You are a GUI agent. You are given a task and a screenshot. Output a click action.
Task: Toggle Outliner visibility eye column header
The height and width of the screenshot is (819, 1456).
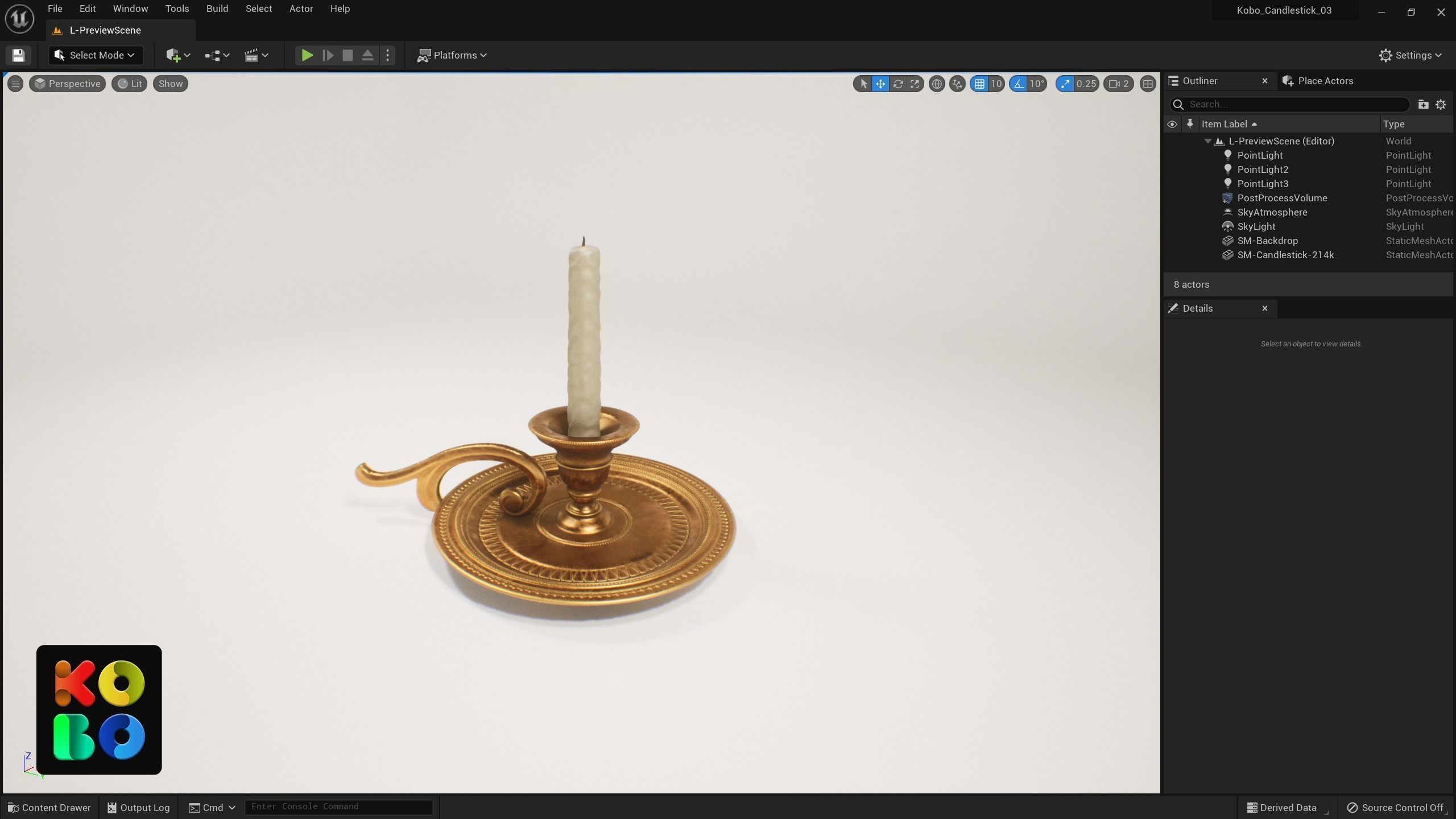[1172, 124]
